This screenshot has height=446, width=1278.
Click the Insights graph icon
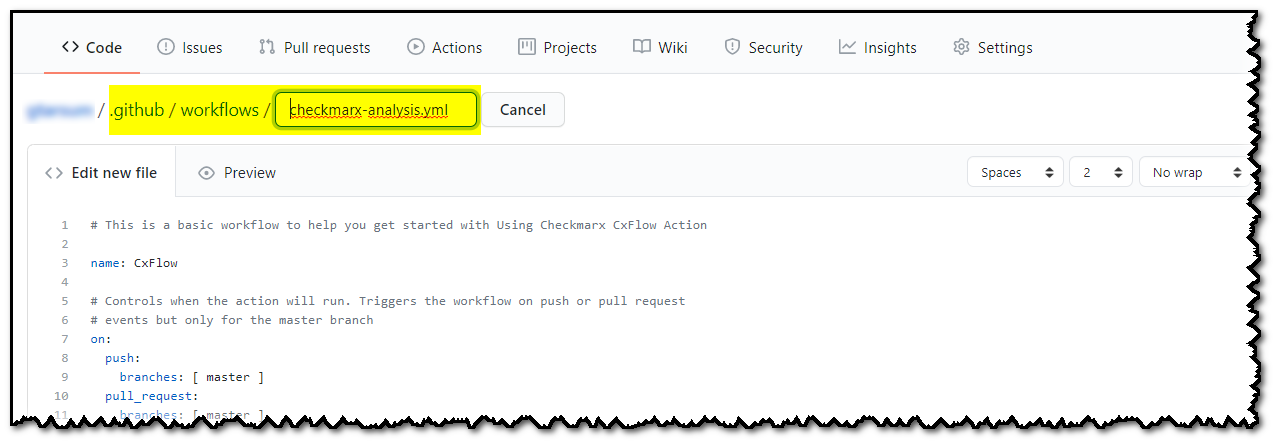848,47
